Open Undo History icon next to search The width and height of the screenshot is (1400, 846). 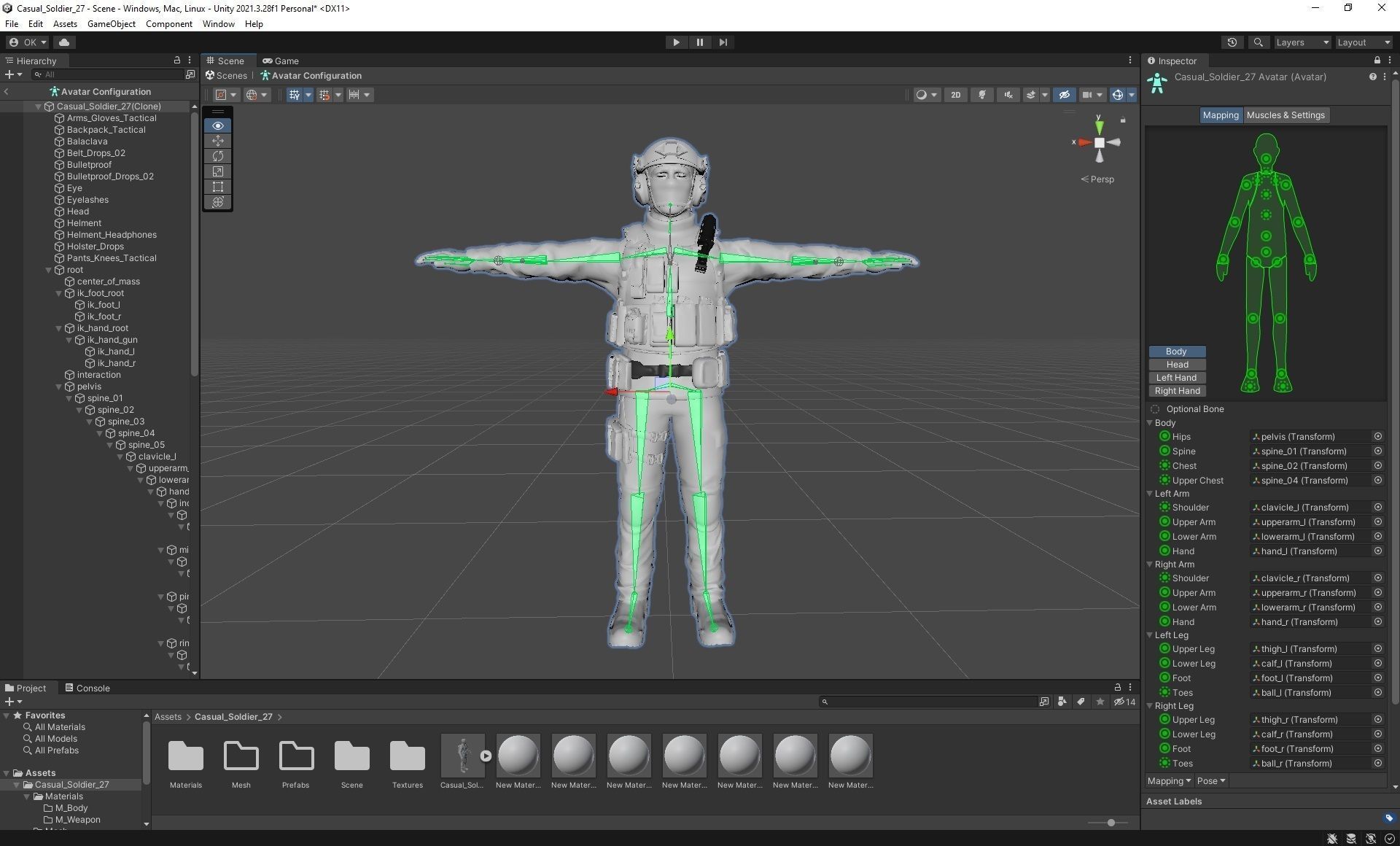tap(1232, 42)
